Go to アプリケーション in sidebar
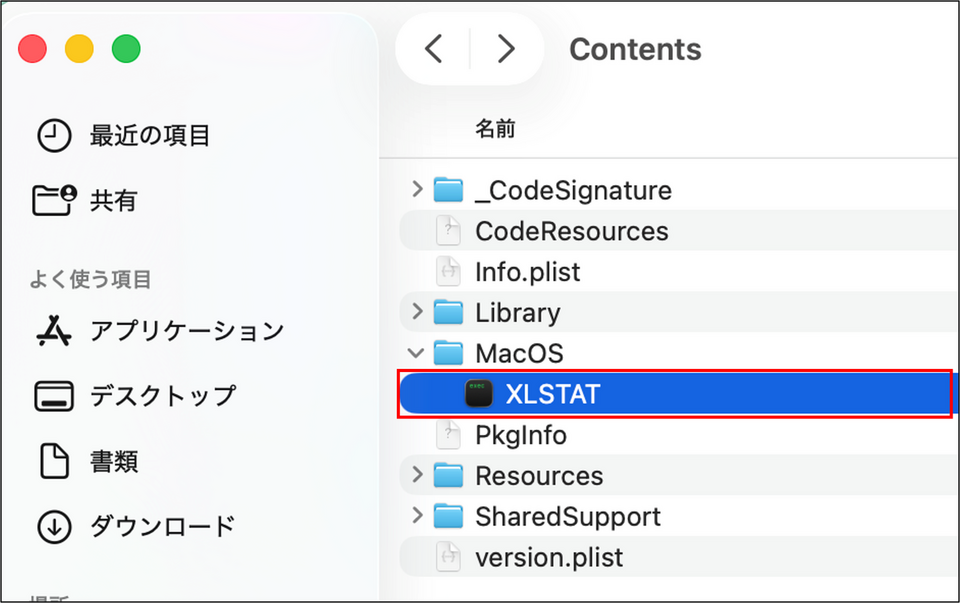Viewport: 960px width, 603px height. [186, 330]
